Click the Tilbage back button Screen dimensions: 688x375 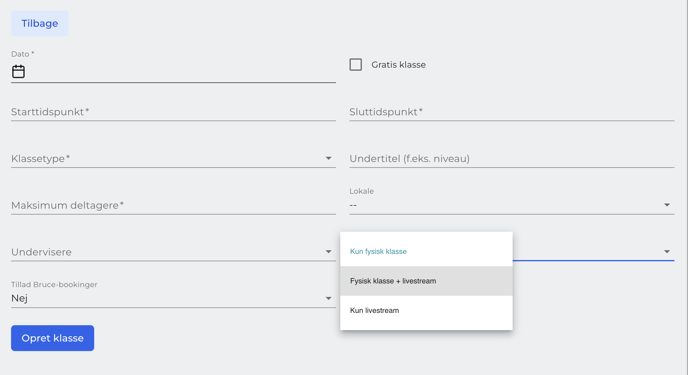39,23
